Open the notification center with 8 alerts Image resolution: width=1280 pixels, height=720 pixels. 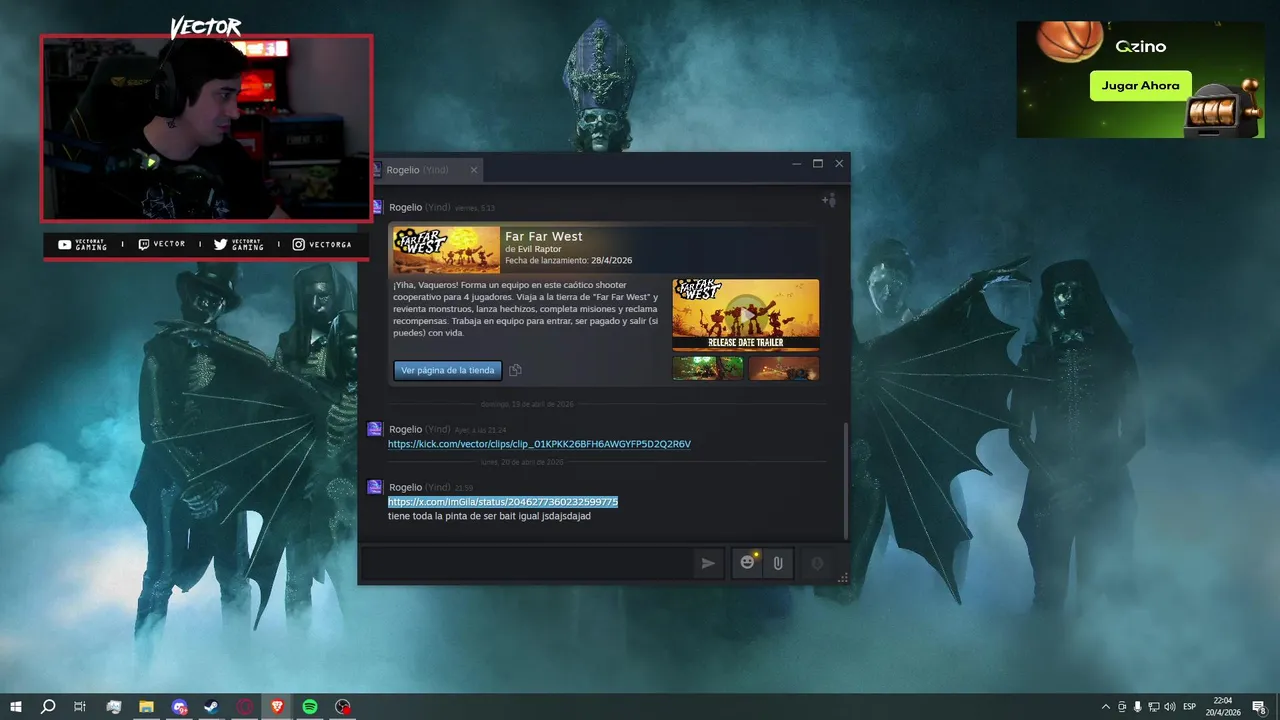[1259, 707]
